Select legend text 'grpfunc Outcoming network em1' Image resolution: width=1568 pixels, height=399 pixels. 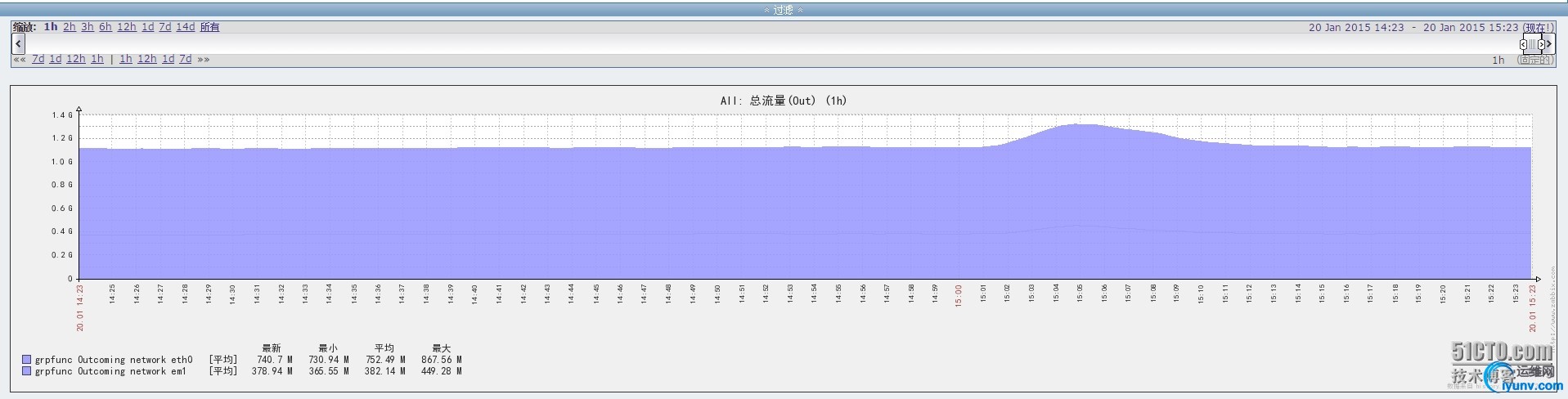coord(110,371)
